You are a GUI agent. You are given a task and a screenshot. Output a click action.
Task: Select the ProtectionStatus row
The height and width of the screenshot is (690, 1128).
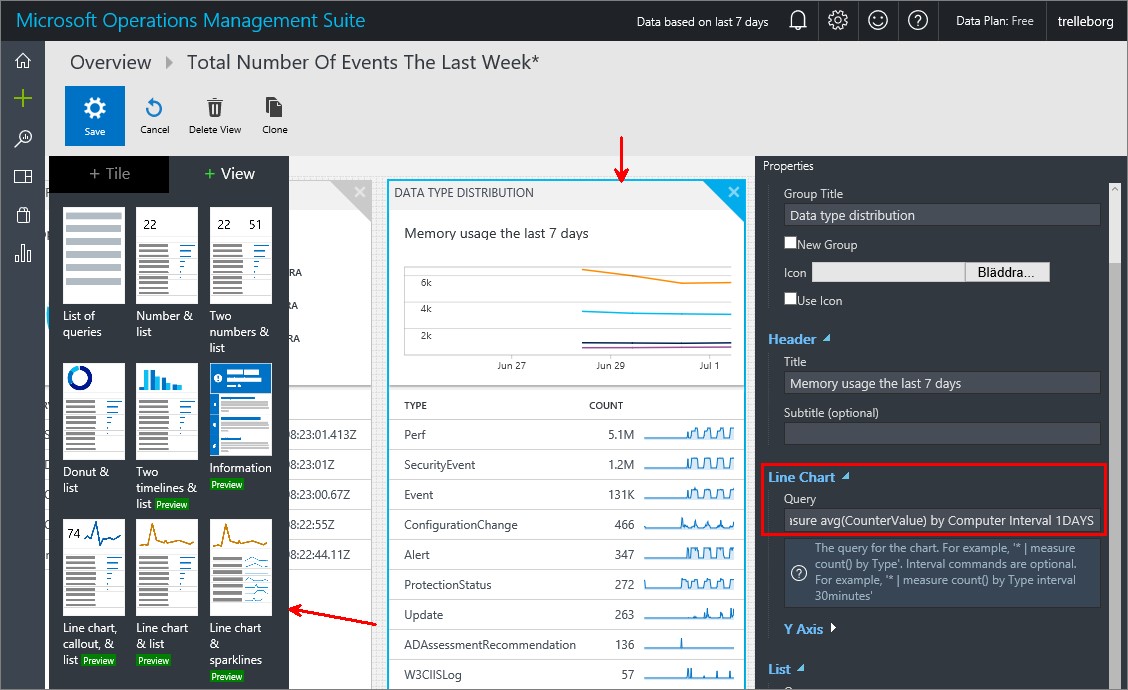coord(566,585)
